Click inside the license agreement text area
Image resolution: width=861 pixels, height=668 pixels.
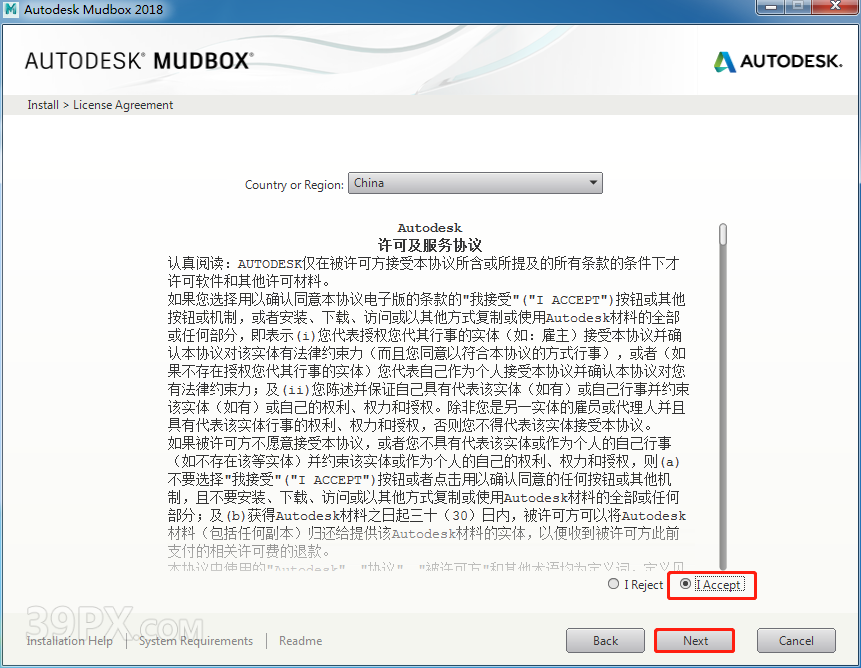[430, 400]
